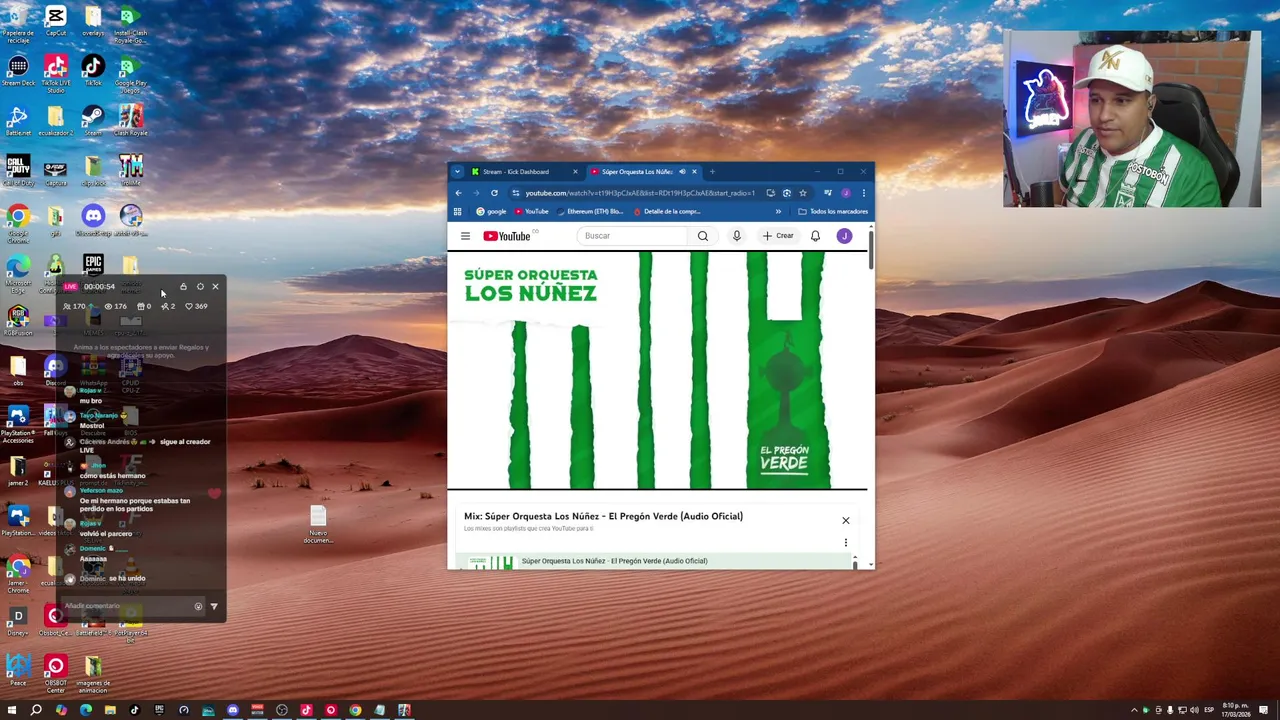Viewport: 1280px width, 720px height.
Task: Open the Windows Start menu
Action: click(12, 710)
